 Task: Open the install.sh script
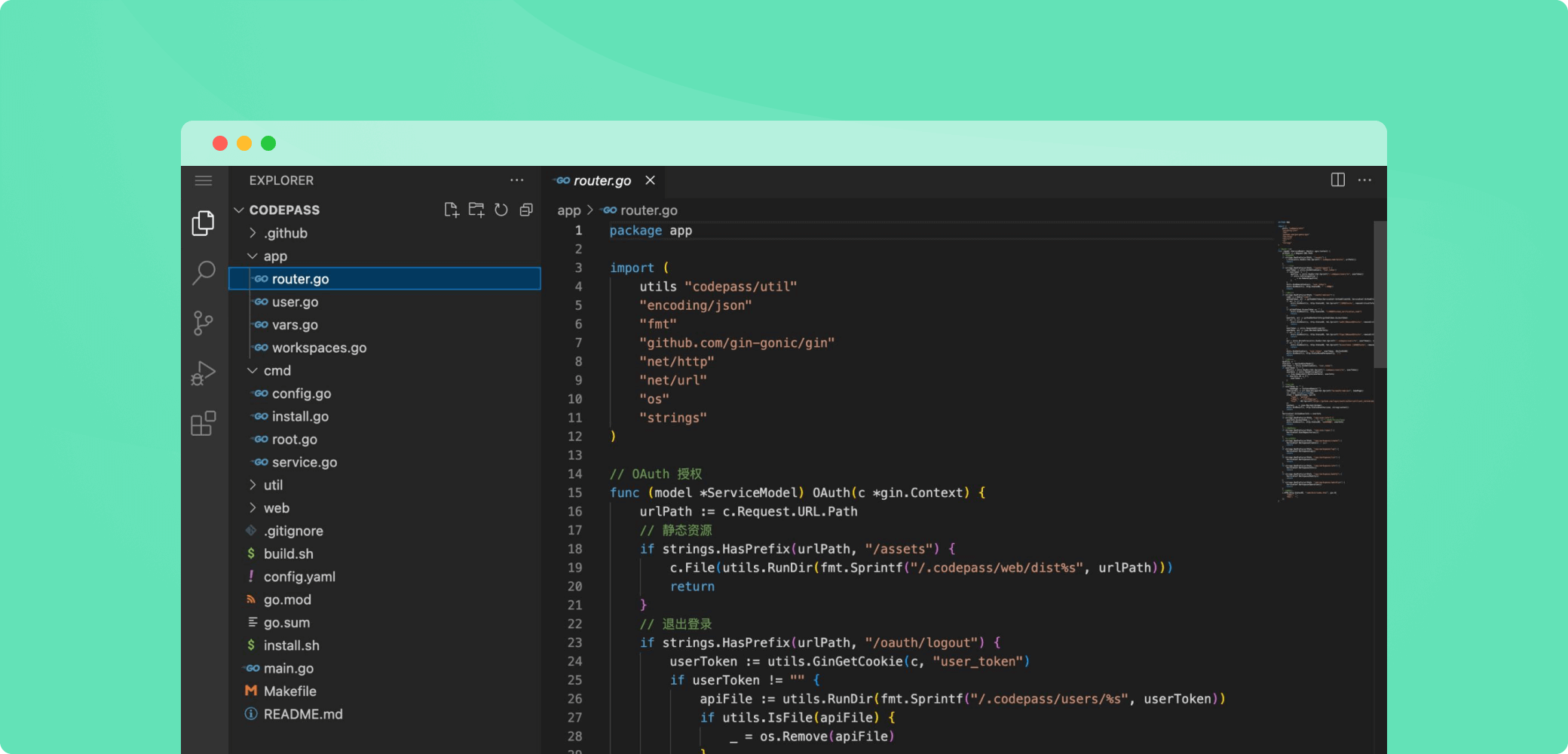[384, 645]
